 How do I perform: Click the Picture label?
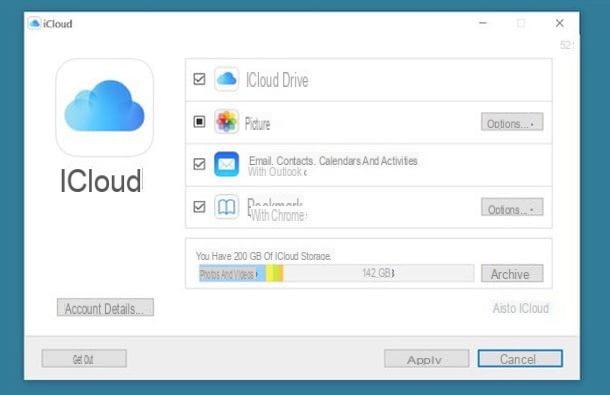click(x=257, y=124)
